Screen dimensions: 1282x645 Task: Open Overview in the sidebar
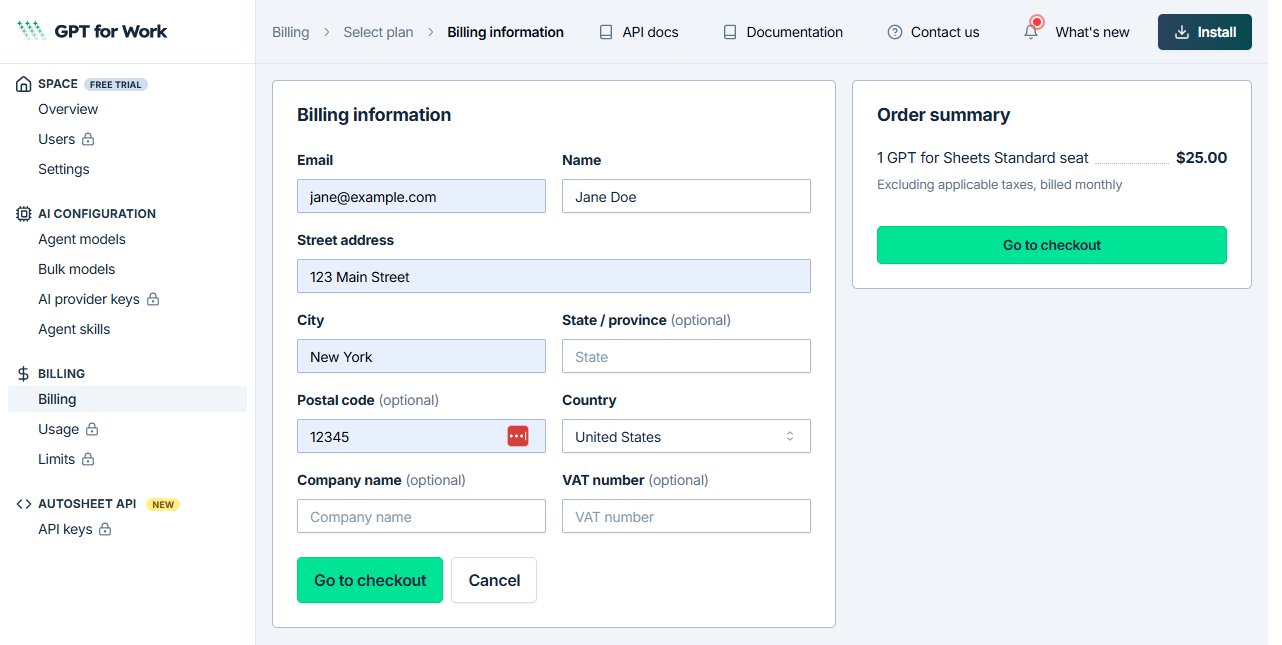click(x=68, y=109)
